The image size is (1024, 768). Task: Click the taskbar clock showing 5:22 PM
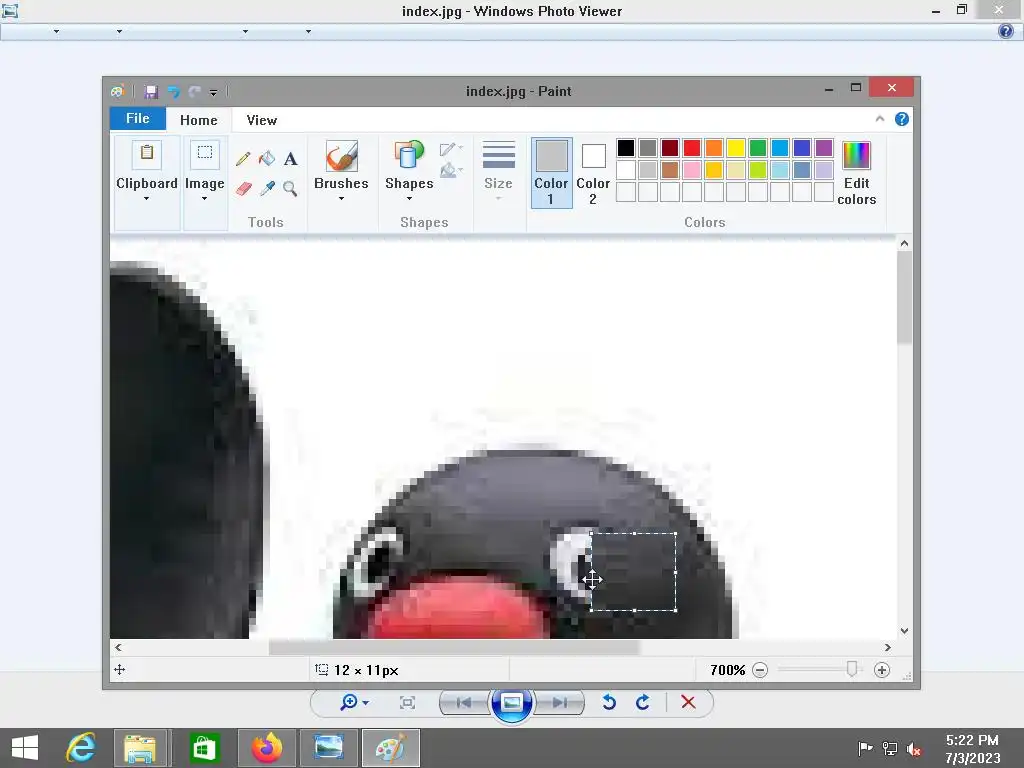coord(972,748)
